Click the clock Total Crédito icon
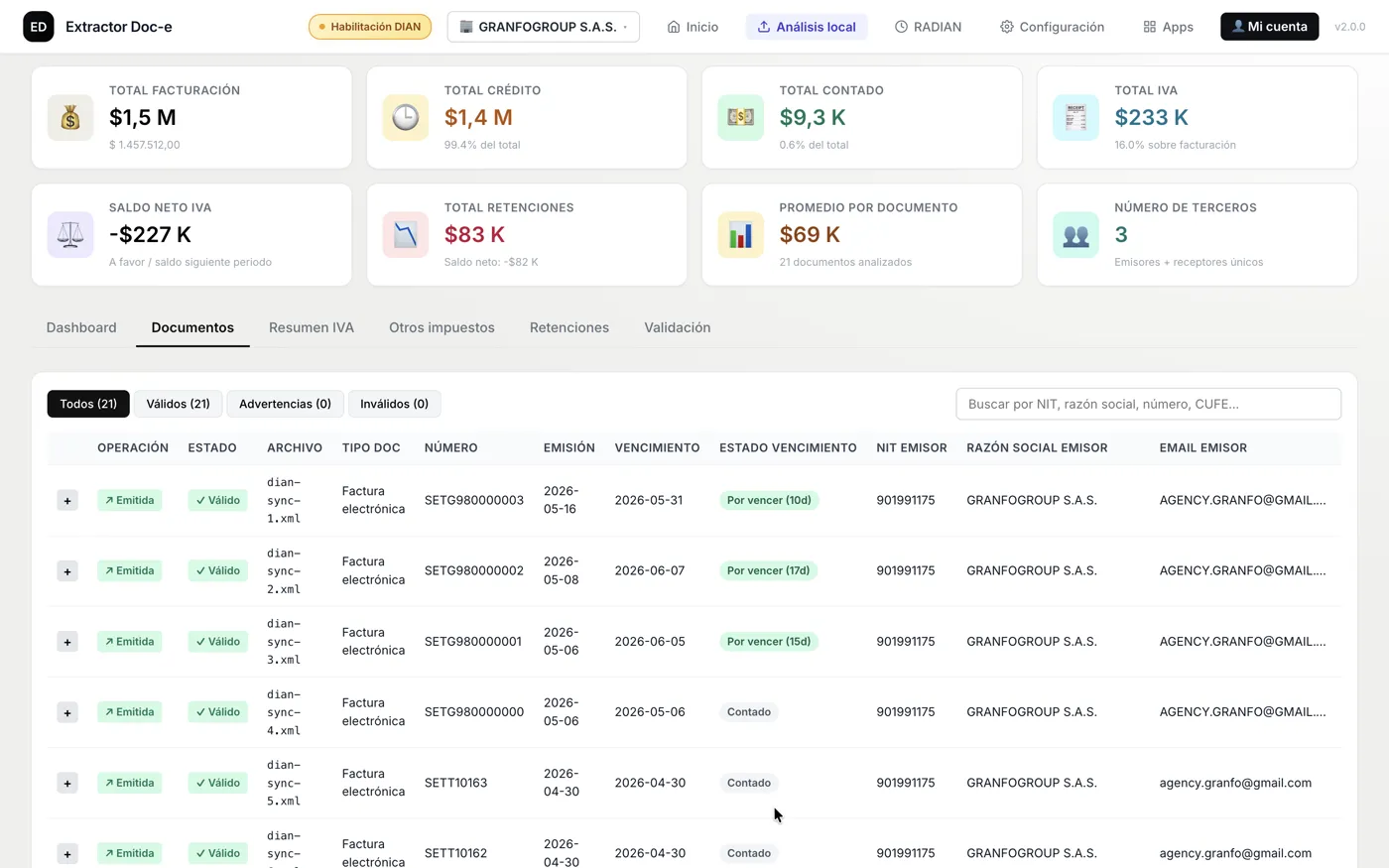The width and height of the screenshot is (1389, 868). tap(406, 118)
